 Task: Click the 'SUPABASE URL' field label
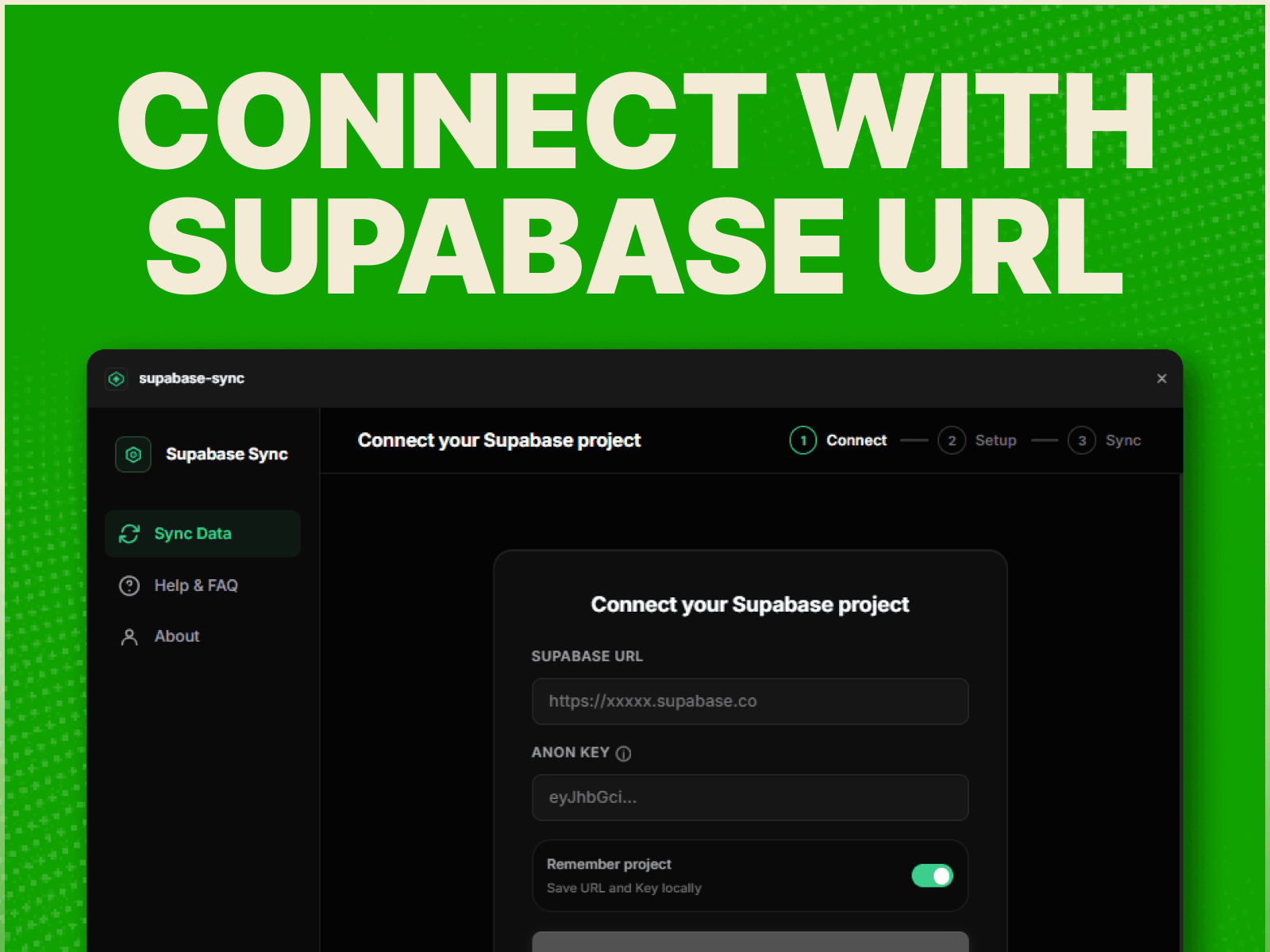tap(587, 656)
